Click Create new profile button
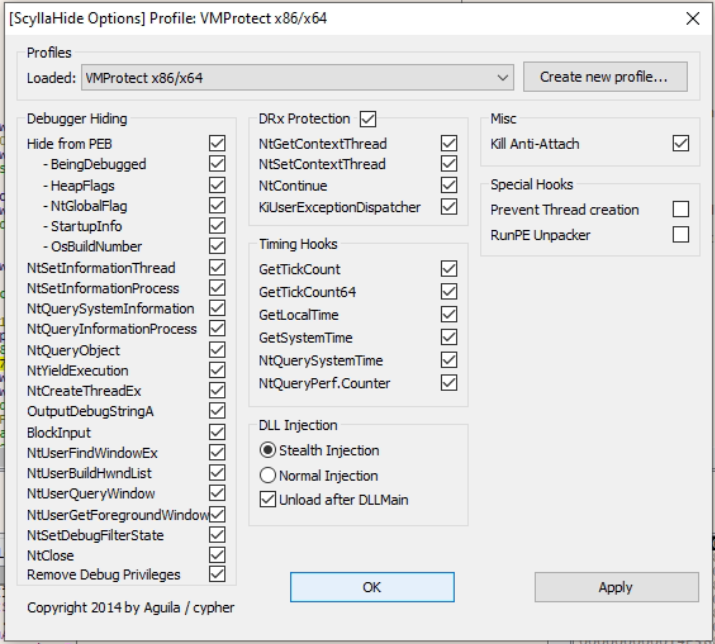 point(605,77)
